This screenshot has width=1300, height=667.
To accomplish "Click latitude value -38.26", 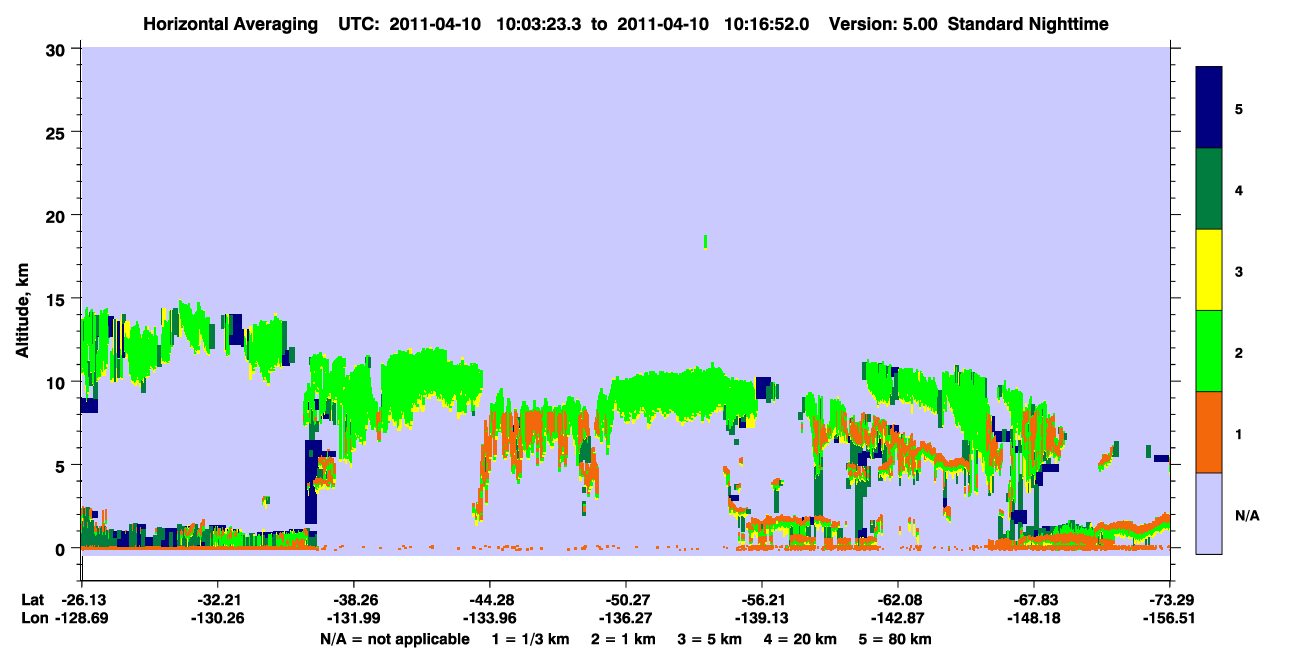I will [x=353, y=600].
